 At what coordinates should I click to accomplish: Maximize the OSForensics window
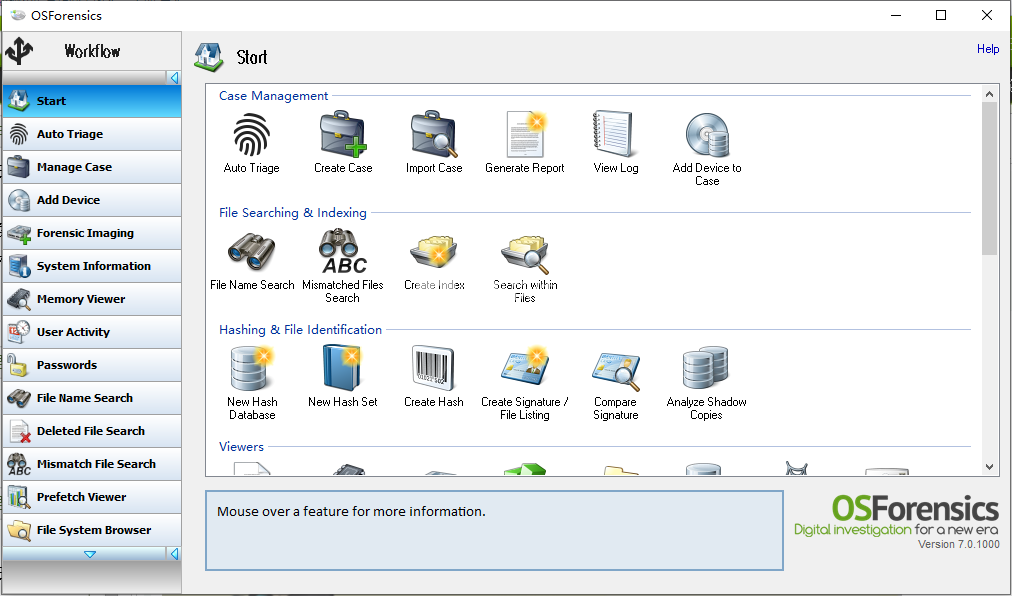point(941,15)
